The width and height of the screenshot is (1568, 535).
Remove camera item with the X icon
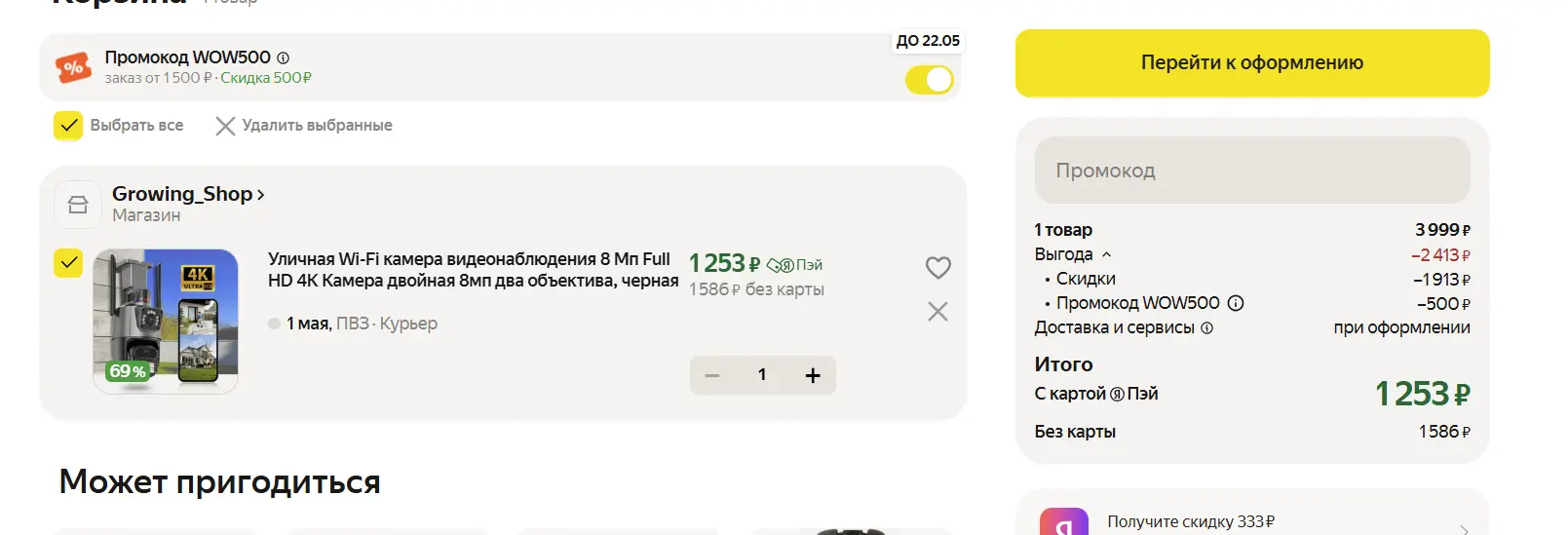coord(937,311)
